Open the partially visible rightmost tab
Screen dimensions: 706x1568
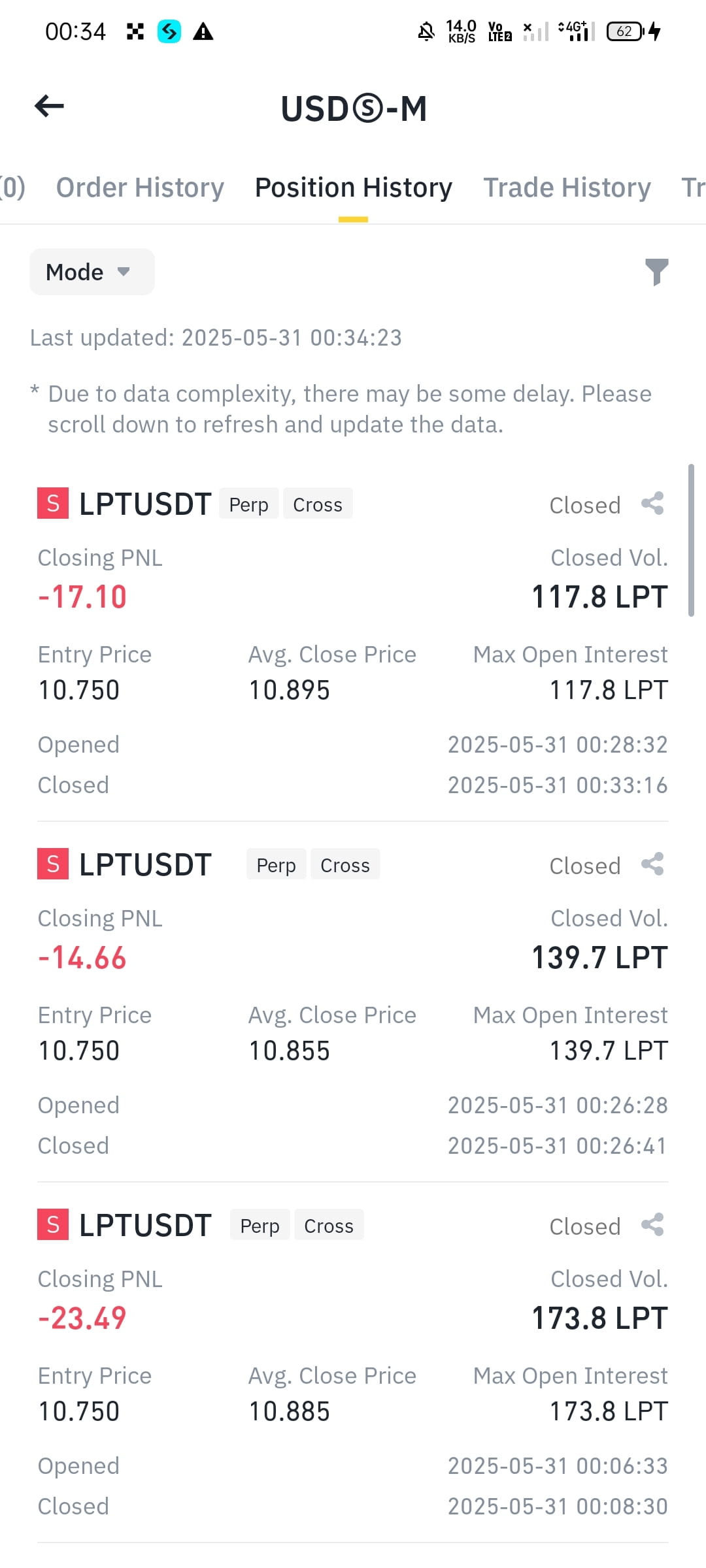[x=694, y=188]
